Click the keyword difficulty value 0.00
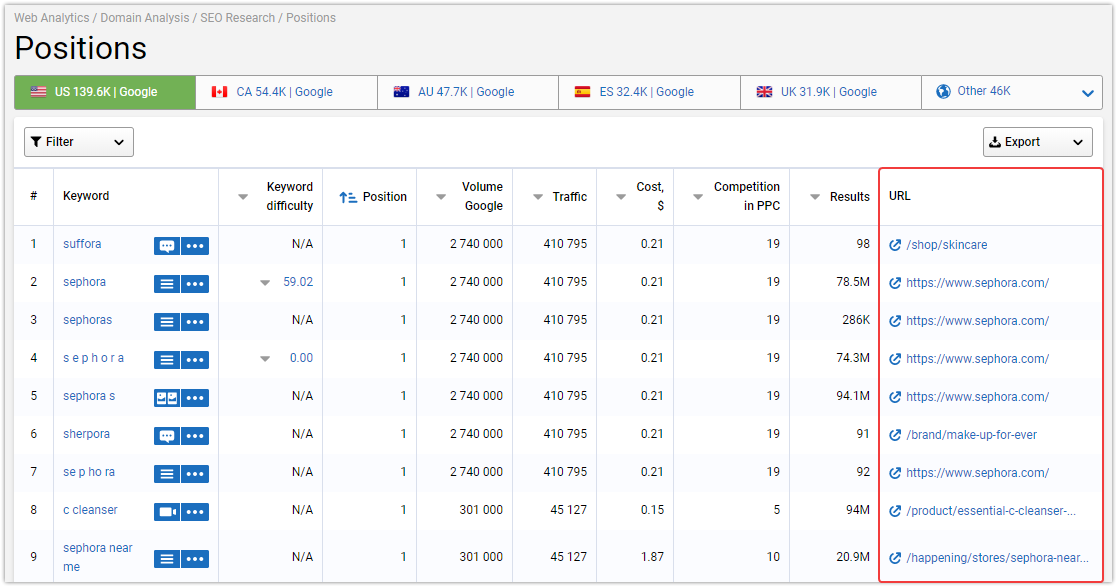 301,358
